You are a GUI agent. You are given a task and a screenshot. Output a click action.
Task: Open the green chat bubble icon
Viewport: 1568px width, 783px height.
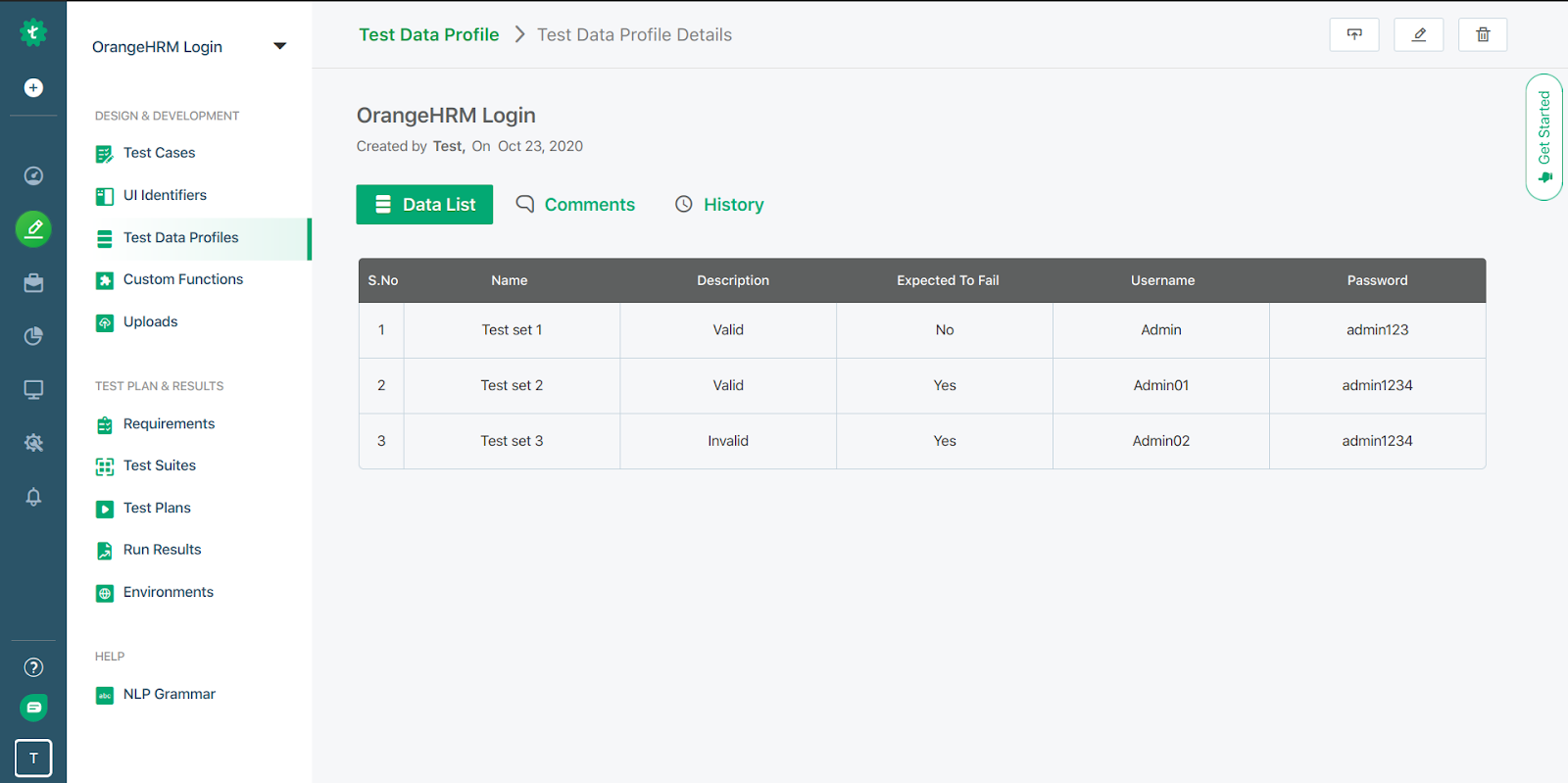pos(33,708)
